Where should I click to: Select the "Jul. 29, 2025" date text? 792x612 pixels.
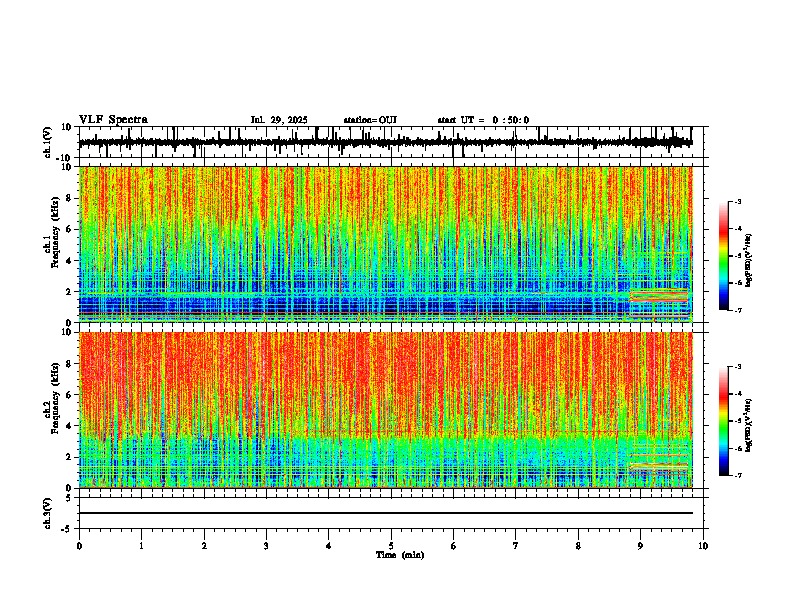tap(279, 120)
